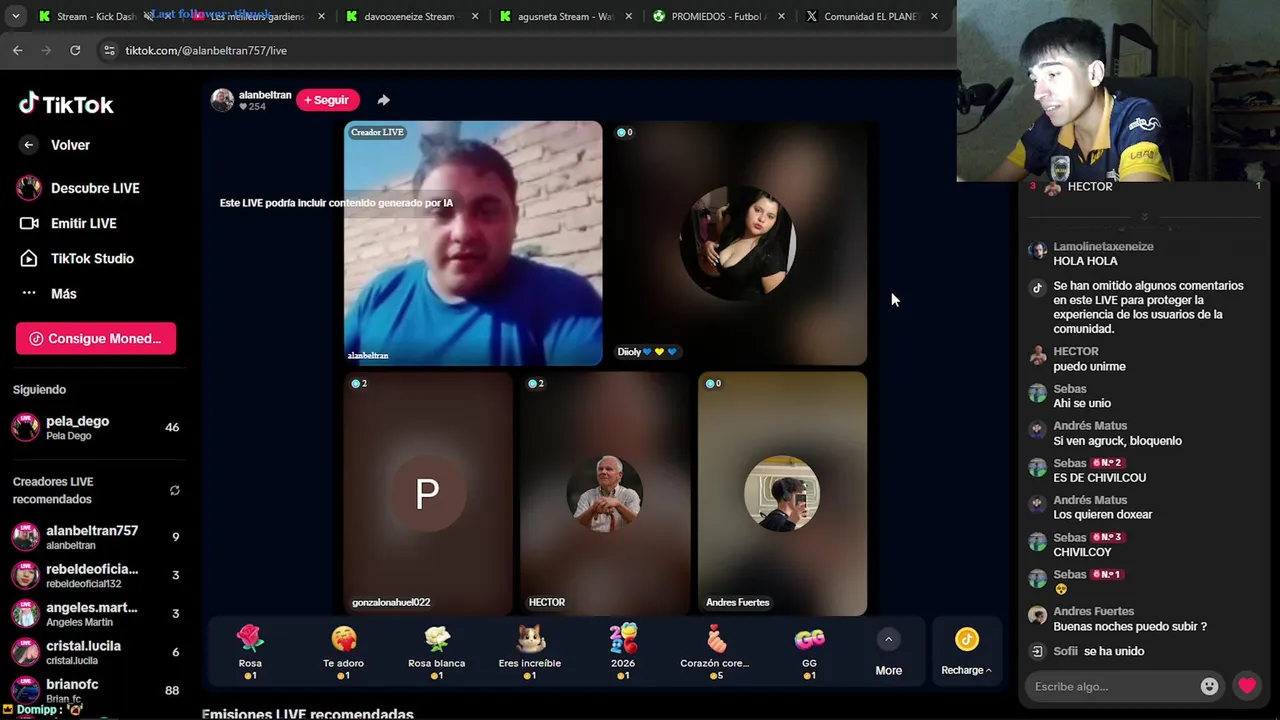Share the live with arrow icon

point(383,100)
